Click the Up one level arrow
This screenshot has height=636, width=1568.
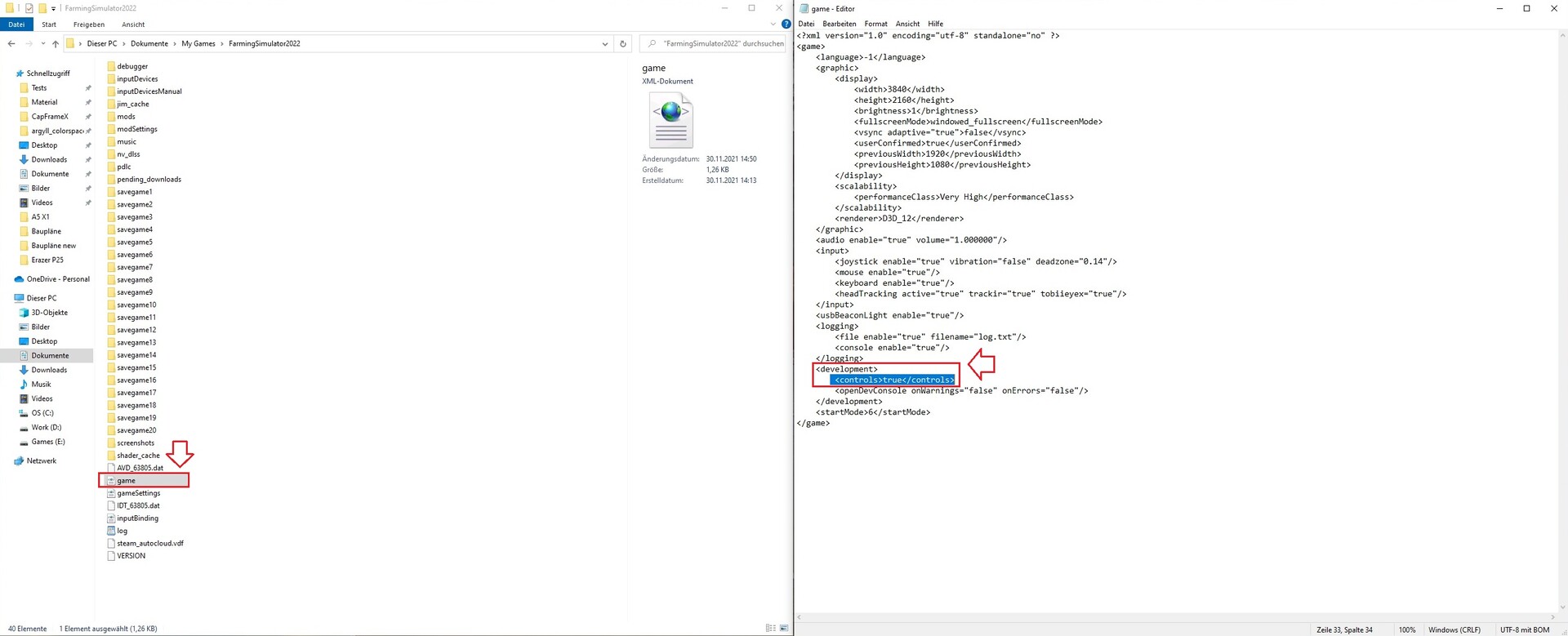[x=56, y=44]
